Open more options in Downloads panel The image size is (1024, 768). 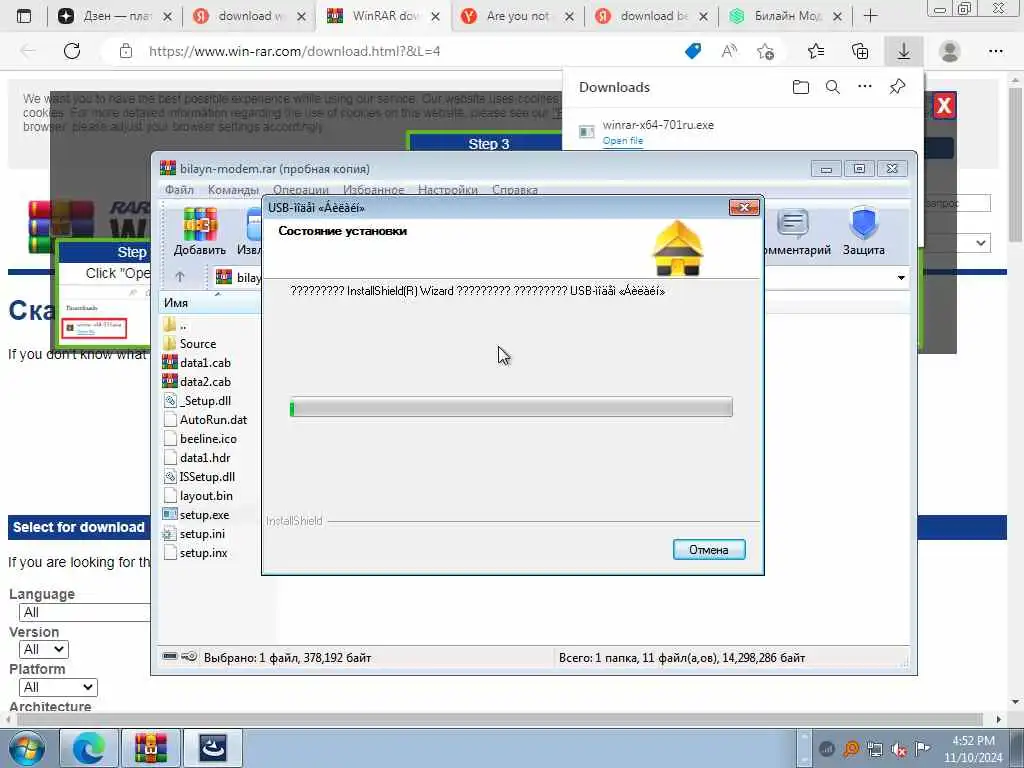[865, 86]
